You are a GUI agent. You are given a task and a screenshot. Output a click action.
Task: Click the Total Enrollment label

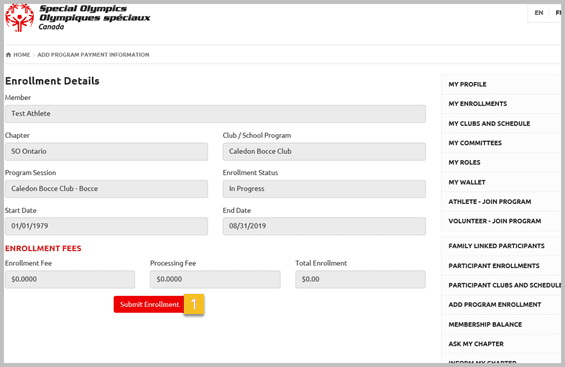pos(321,263)
